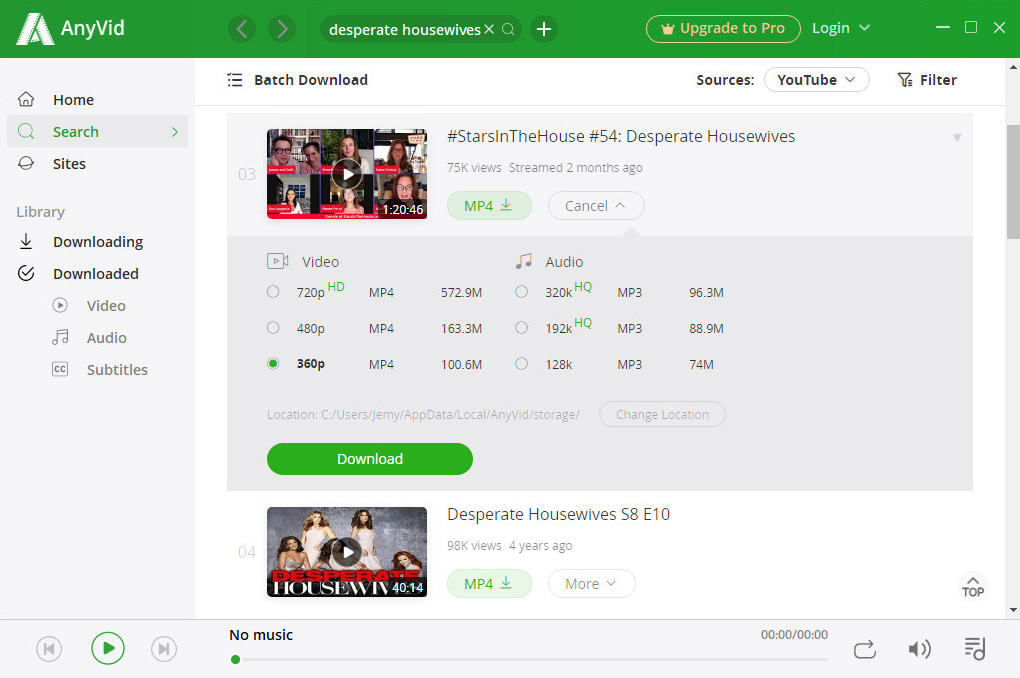1020x678 pixels.
Task: Open the playlist queue icon
Action: (x=974, y=648)
